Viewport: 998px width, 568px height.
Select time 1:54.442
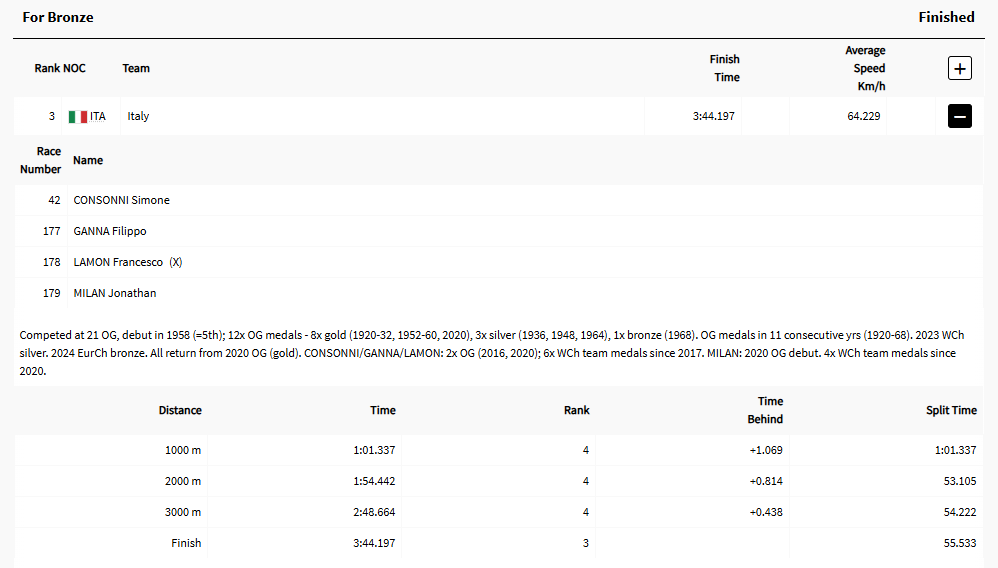point(374,481)
